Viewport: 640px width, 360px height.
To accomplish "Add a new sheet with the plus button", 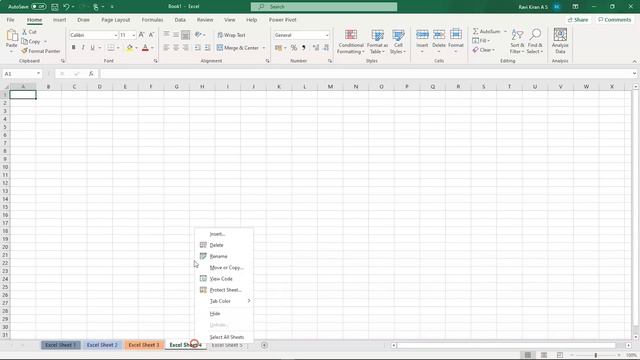I will (264, 345).
